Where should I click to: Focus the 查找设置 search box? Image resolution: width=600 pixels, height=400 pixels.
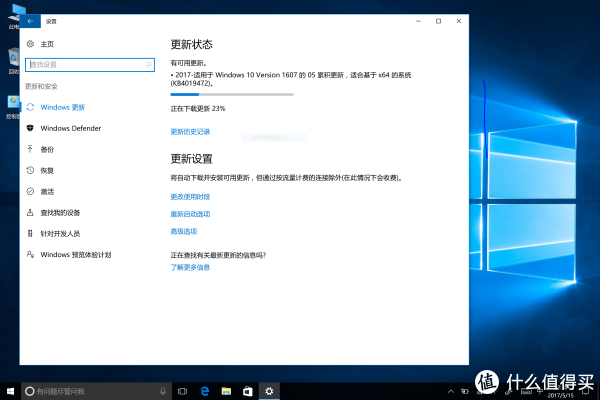click(90, 65)
